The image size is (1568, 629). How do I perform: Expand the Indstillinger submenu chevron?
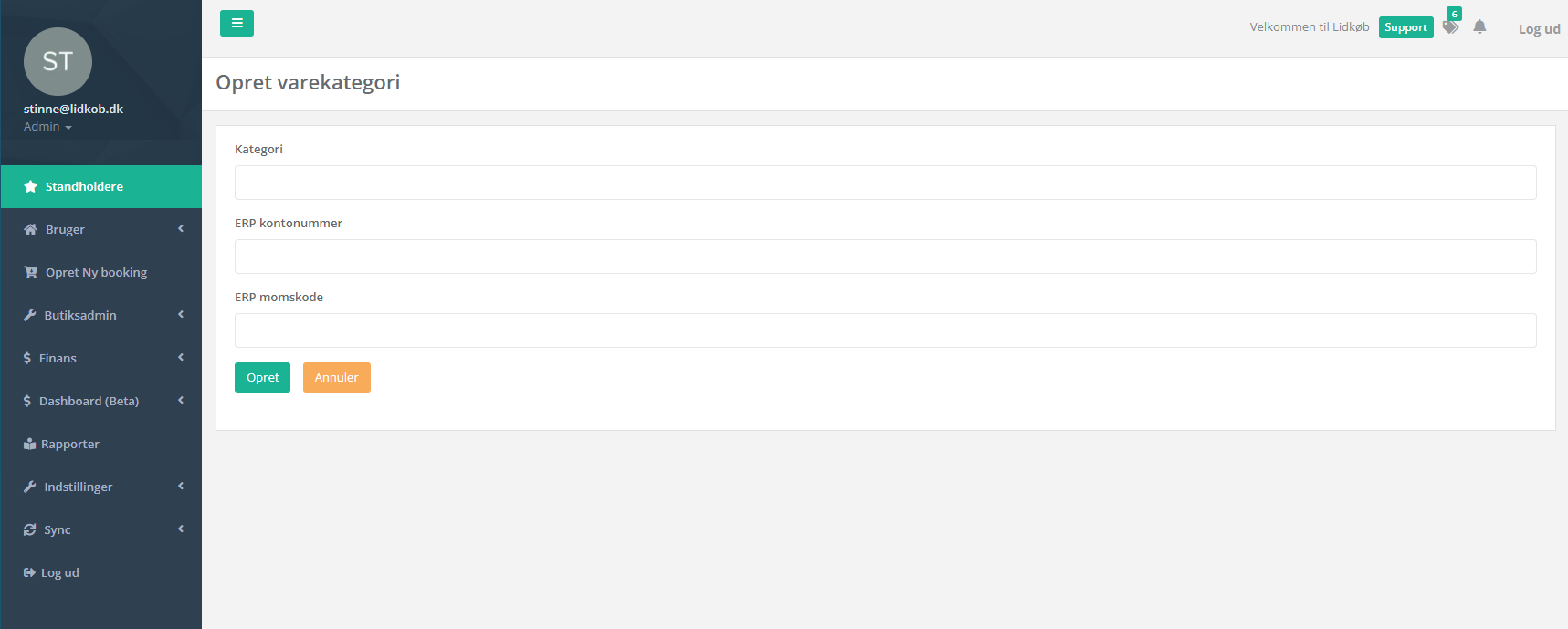point(181,487)
